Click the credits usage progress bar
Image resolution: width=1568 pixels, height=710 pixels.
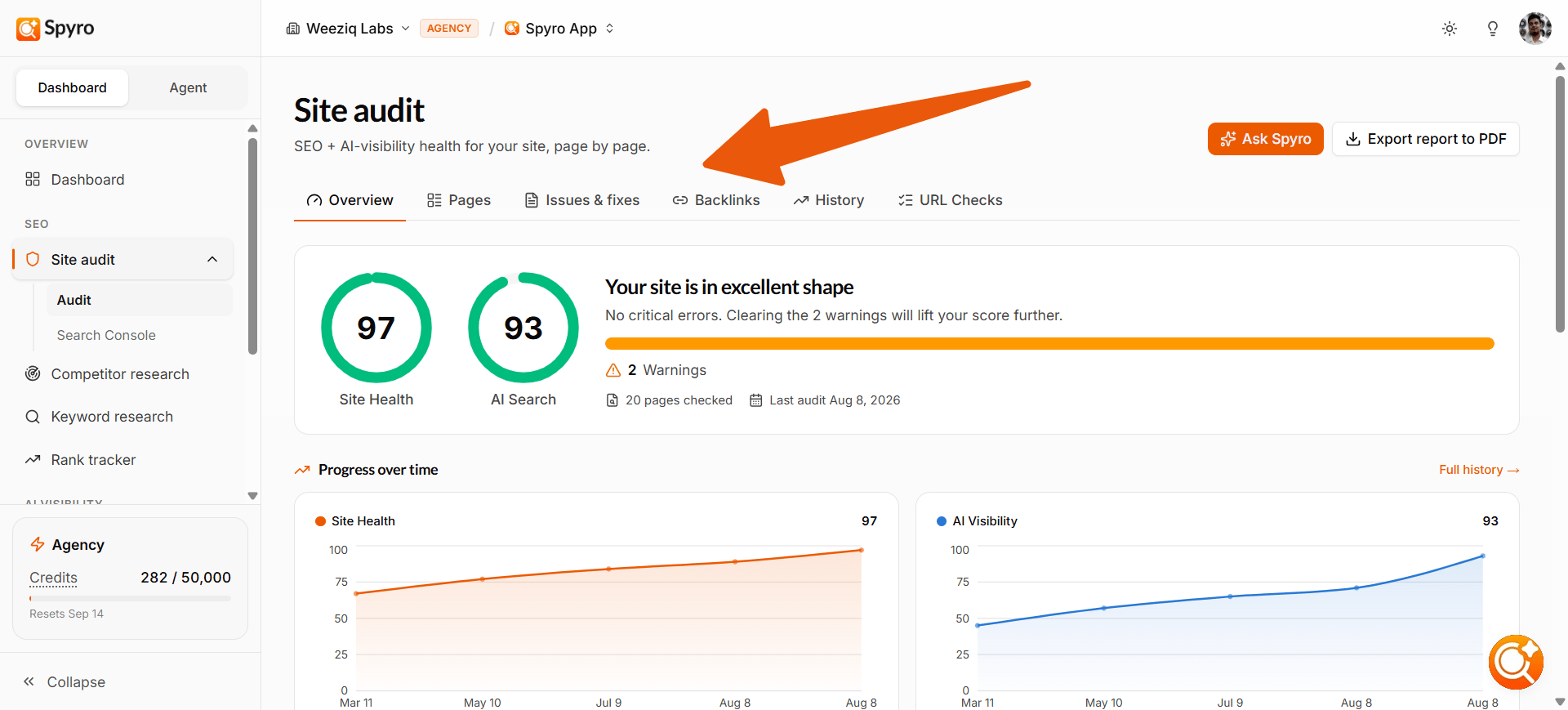click(x=130, y=599)
